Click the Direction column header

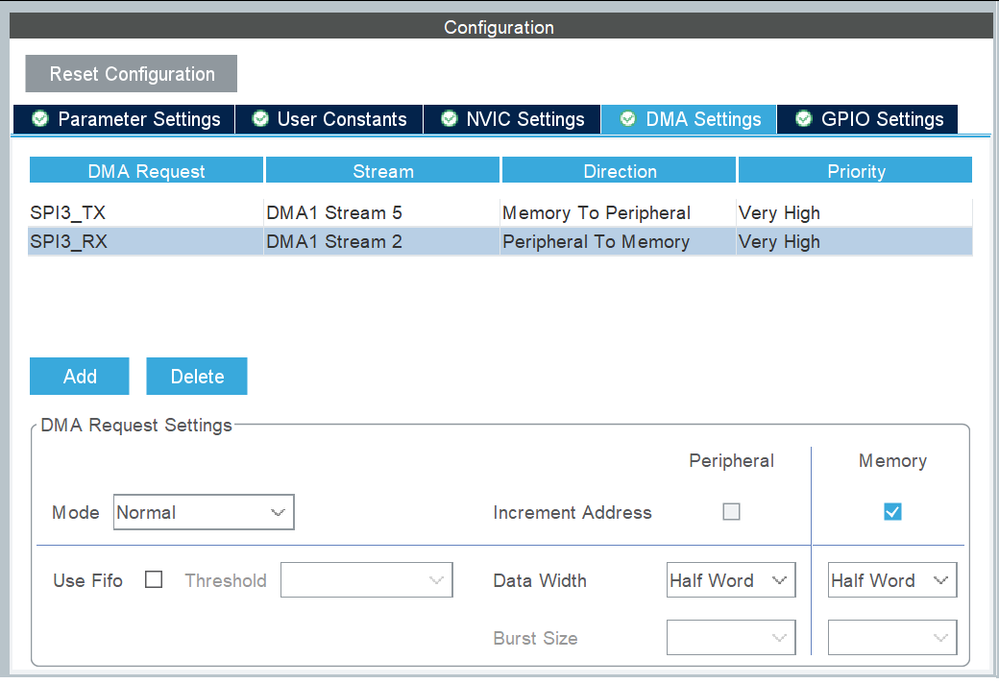click(x=619, y=171)
